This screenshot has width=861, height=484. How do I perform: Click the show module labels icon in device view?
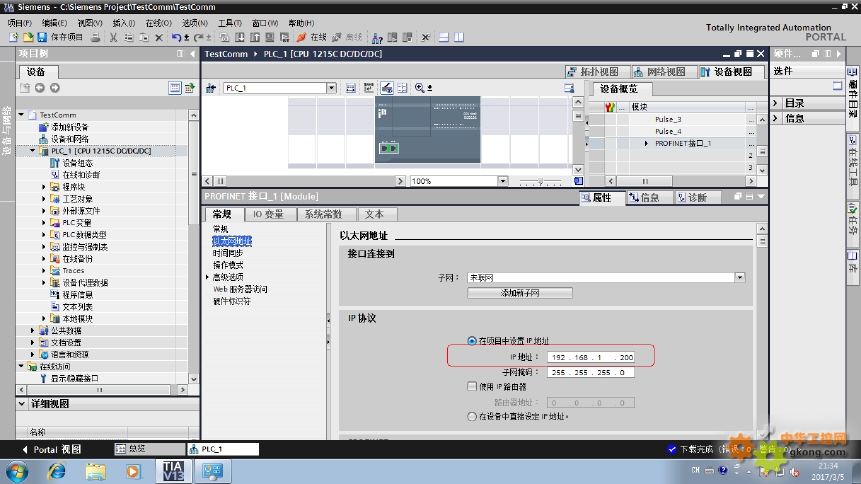pos(368,88)
